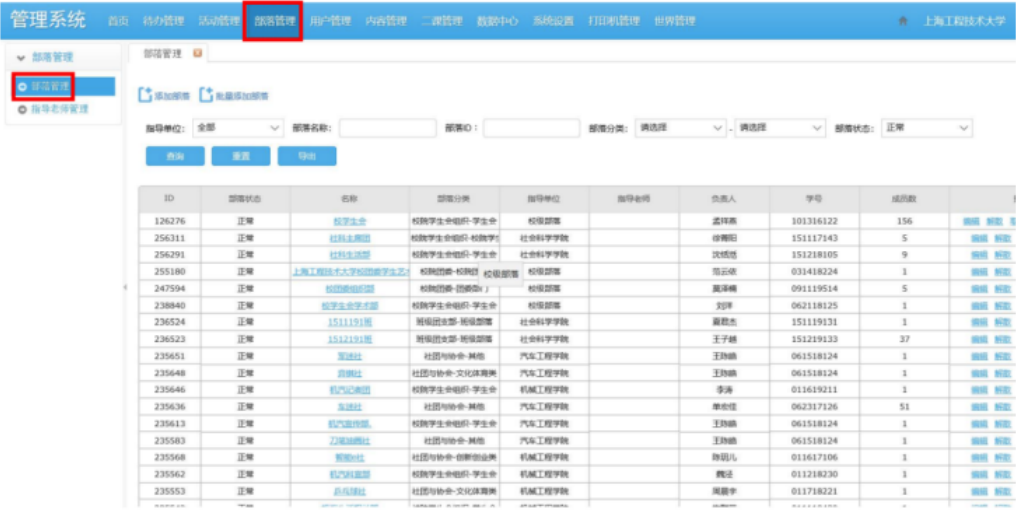Open the first 部落分类 请选择 dropdown
Image resolution: width=1016 pixels, height=521 pixels.
coord(680,128)
